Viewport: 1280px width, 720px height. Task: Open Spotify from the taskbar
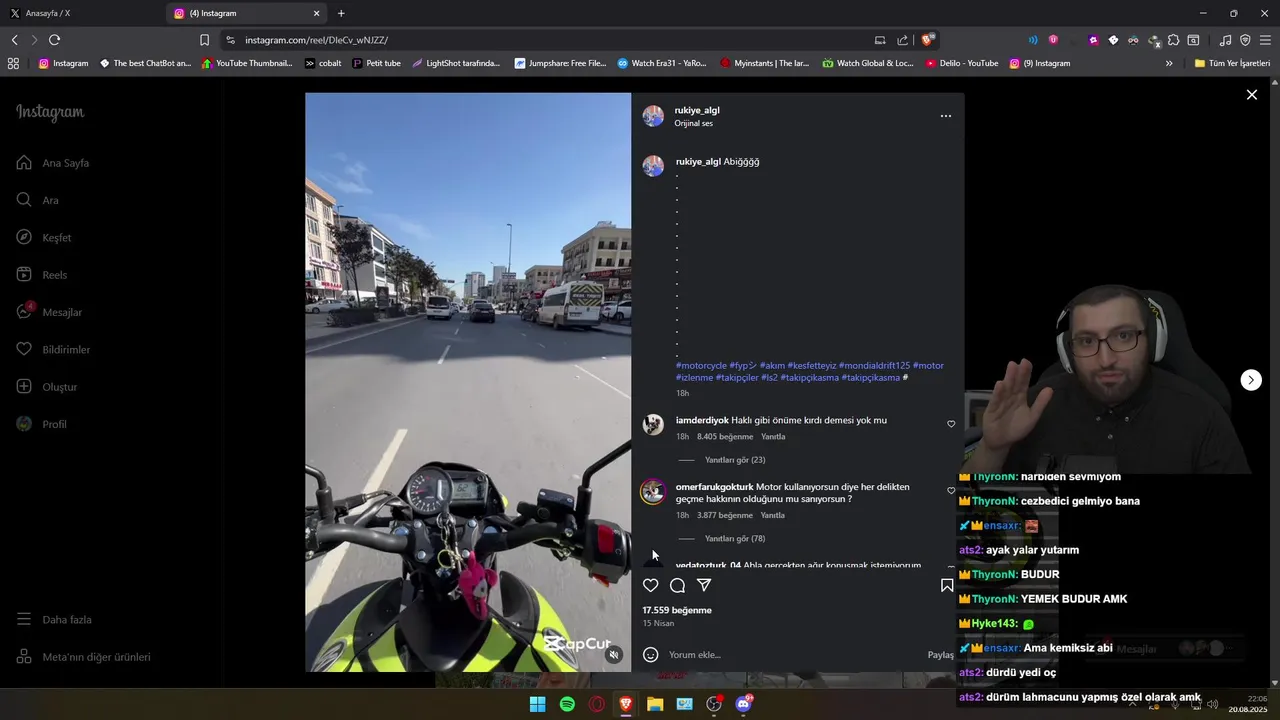pyautogui.click(x=567, y=704)
